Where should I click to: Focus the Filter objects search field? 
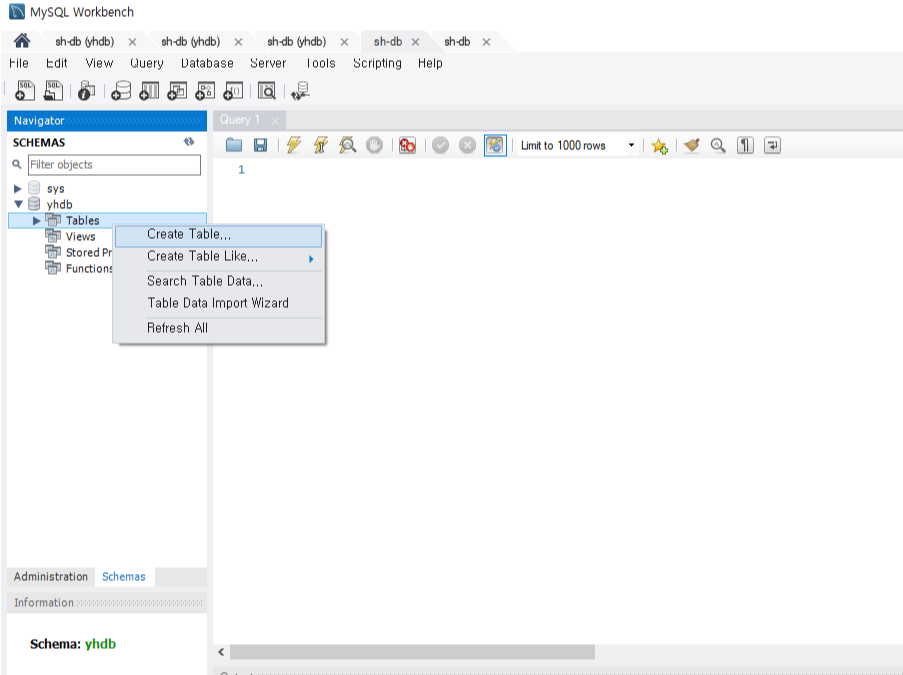click(x=115, y=165)
